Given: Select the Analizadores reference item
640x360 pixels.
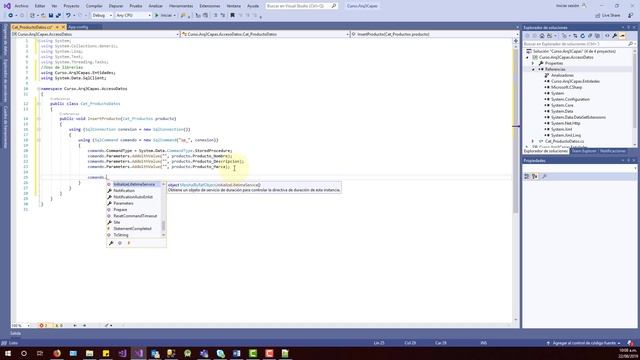Looking at the screenshot, I should pos(562,76).
